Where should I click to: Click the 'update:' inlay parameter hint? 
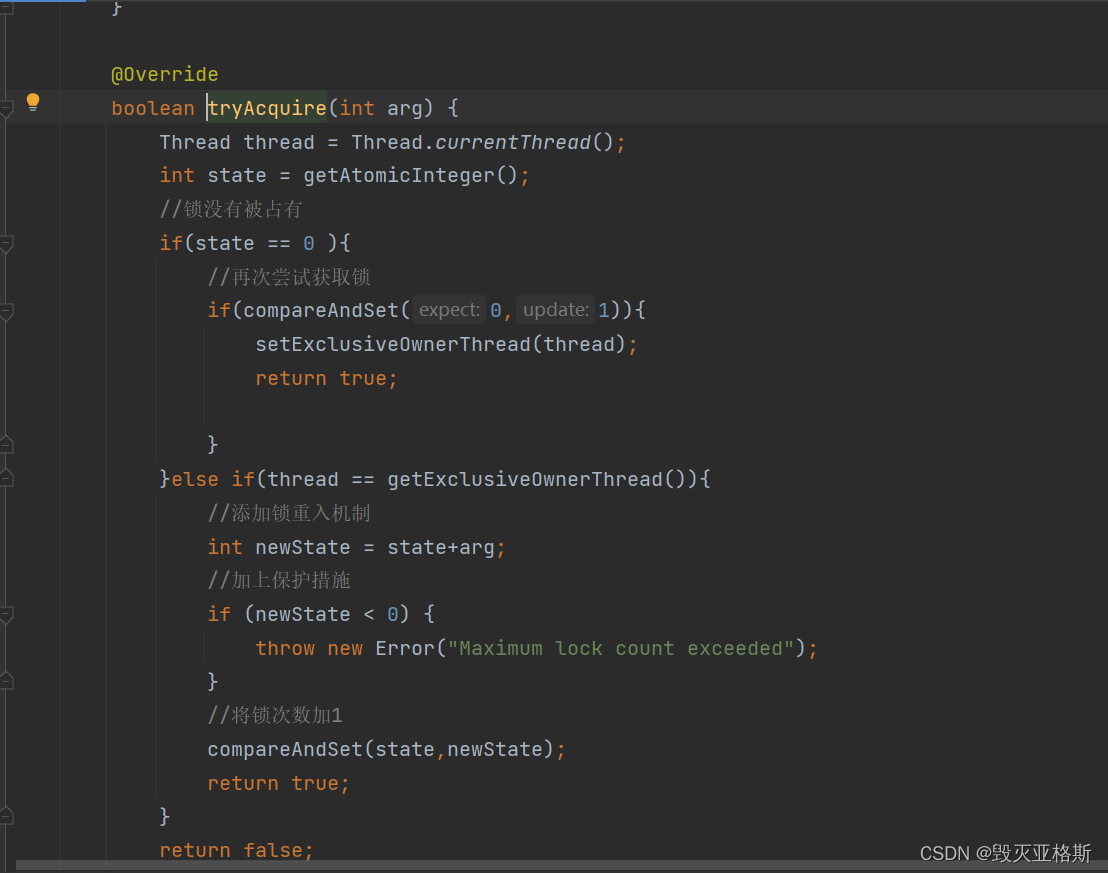point(555,310)
